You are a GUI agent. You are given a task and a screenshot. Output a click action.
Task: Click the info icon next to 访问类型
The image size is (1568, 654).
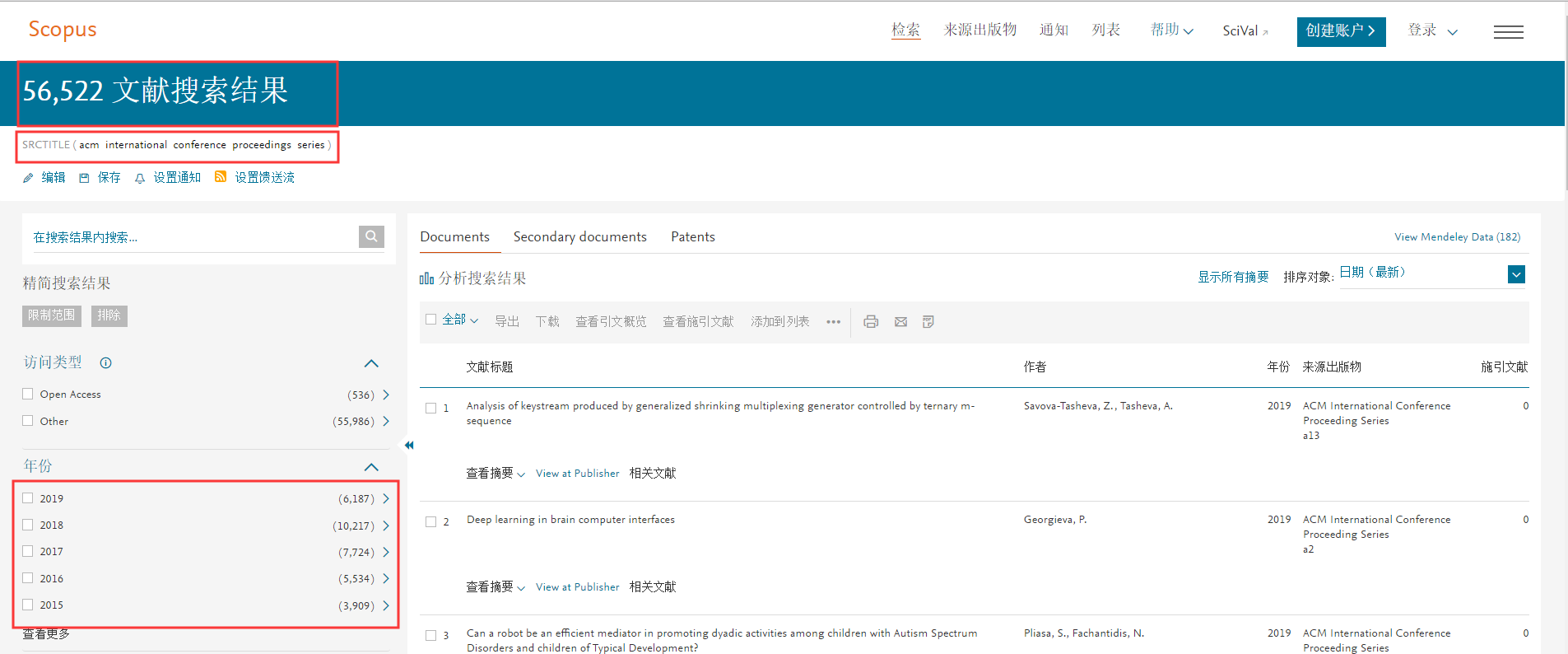point(106,363)
